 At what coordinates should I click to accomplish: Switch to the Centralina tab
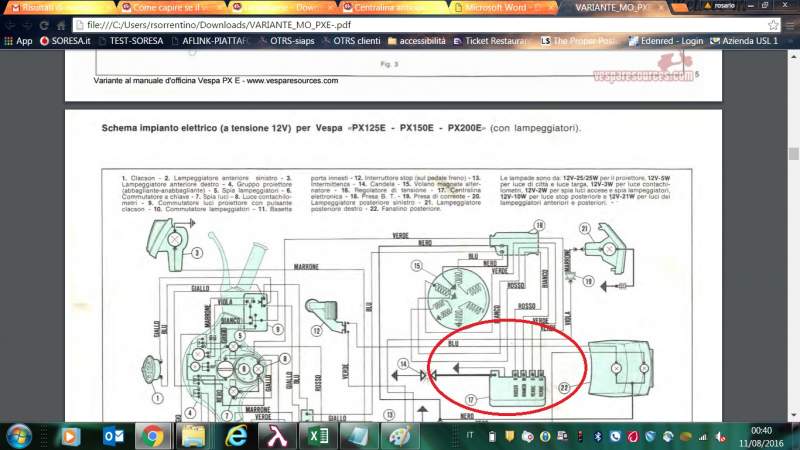[393, 8]
